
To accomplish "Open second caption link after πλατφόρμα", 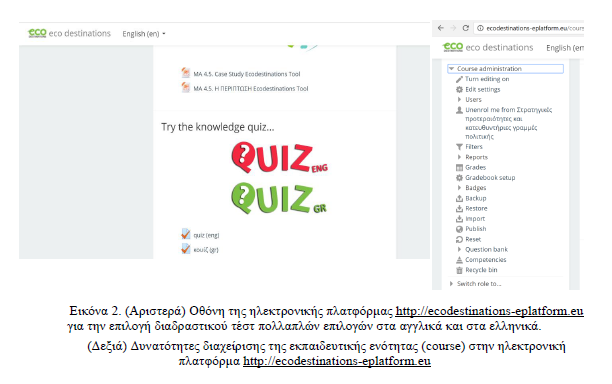I will [337, 361].
